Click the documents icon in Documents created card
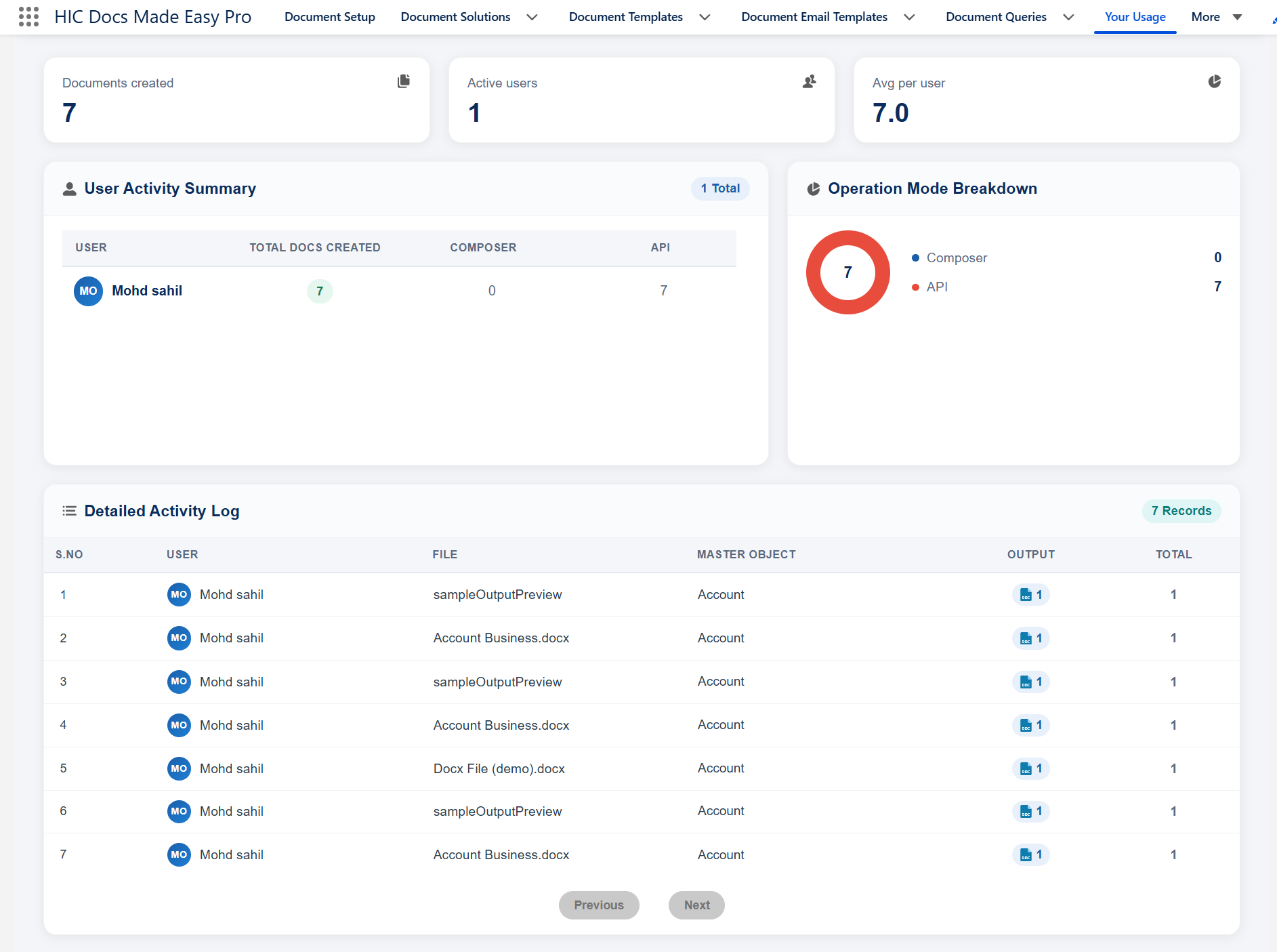1277x952 pixels. coord(404,81)
